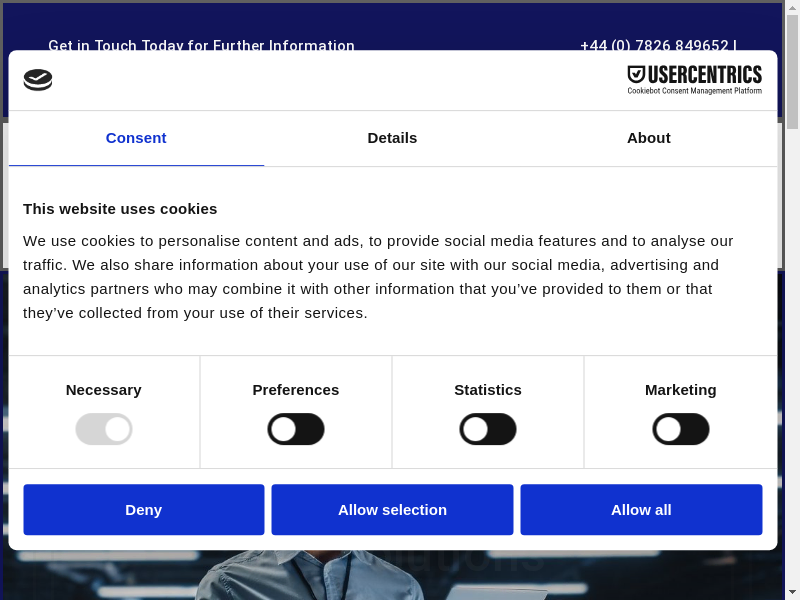Accept cookies with Allow all

click(x=641, y=510)
